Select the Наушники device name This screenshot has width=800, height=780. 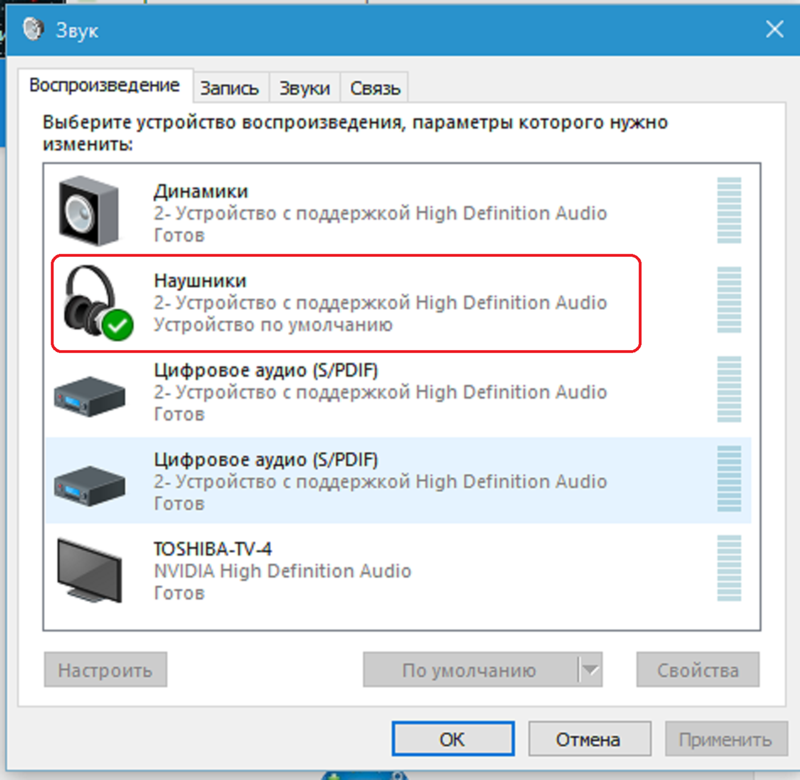200,281
